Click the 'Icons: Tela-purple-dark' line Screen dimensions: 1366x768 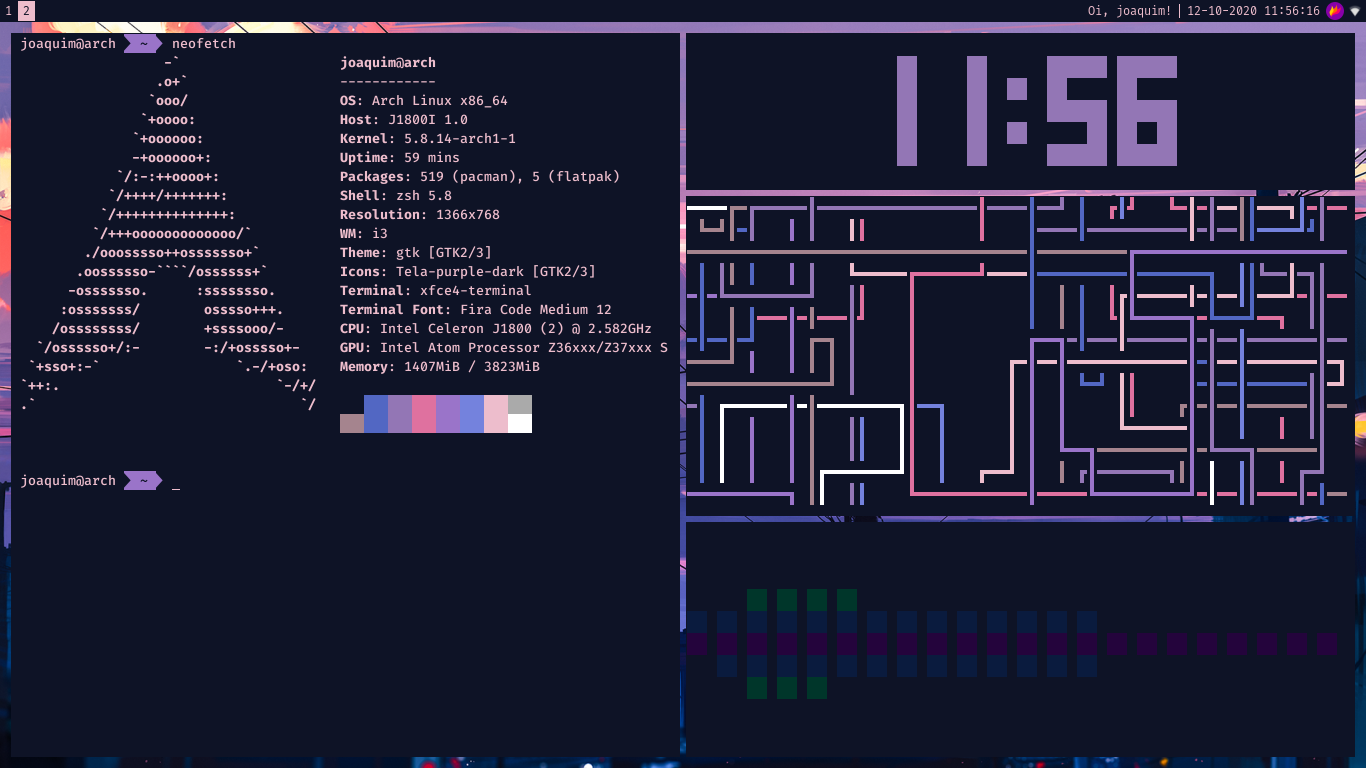(x=468, y=272)
